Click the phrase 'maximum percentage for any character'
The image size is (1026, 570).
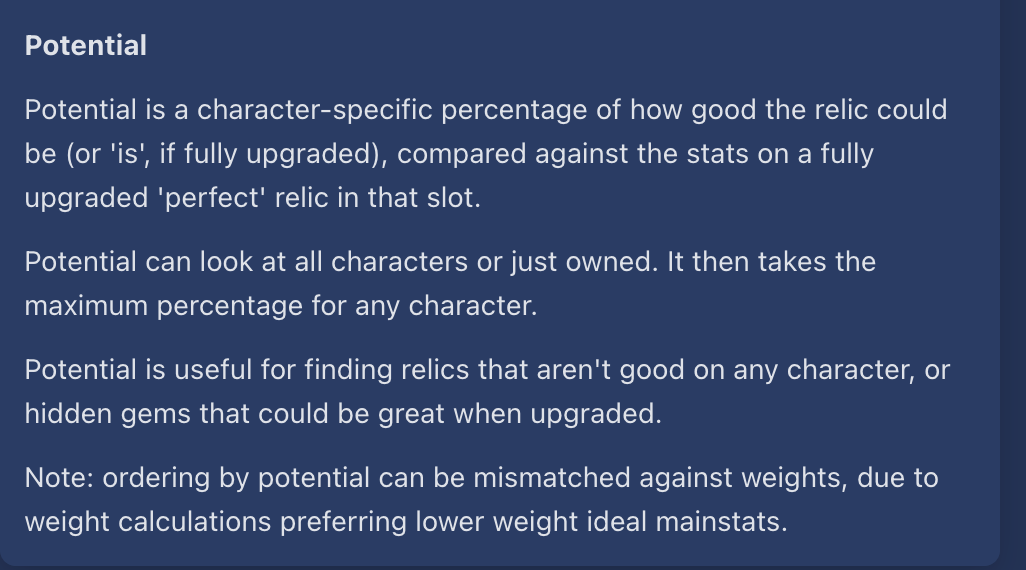280,305
